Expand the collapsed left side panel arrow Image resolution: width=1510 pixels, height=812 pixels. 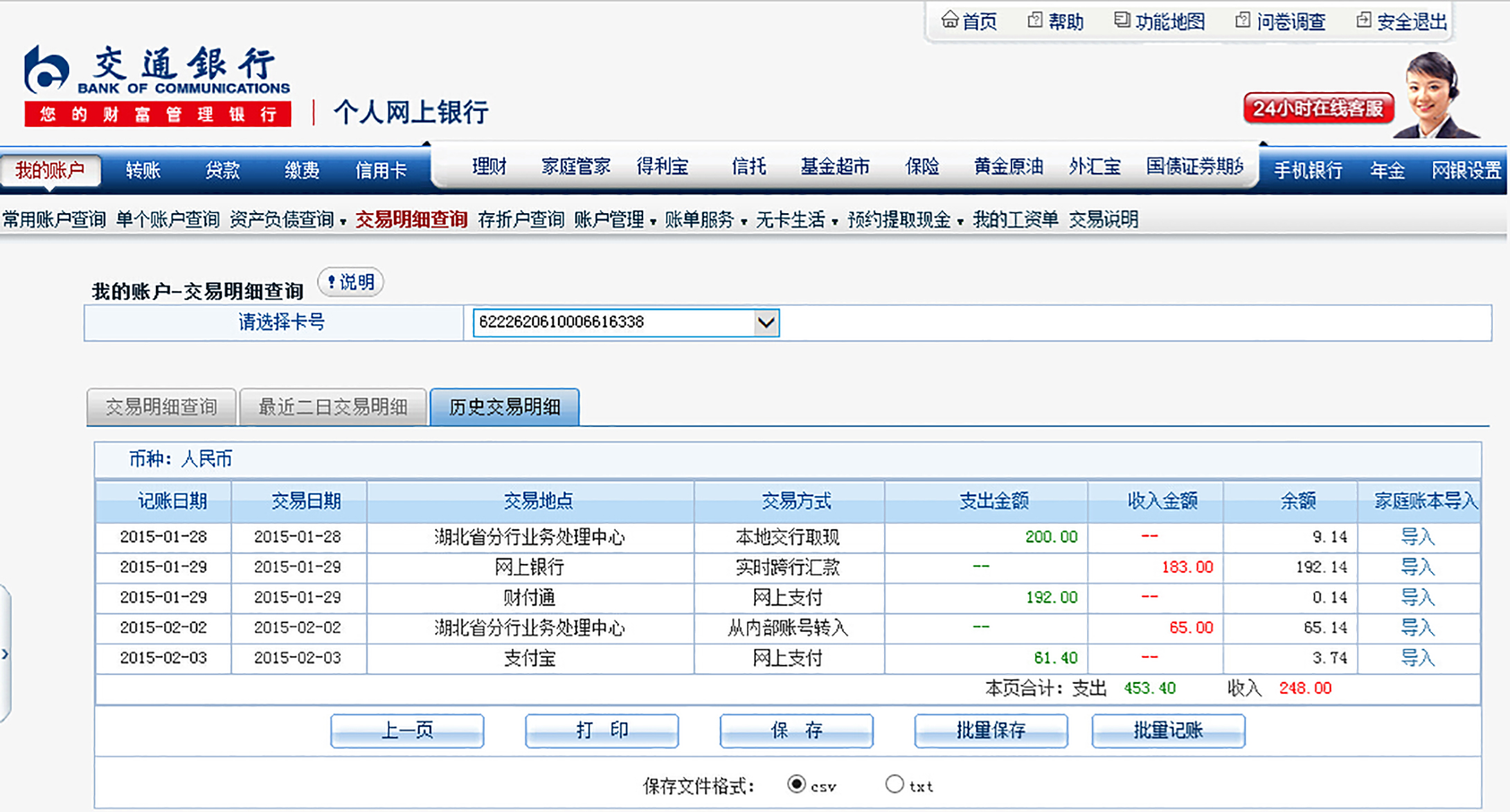6,653
